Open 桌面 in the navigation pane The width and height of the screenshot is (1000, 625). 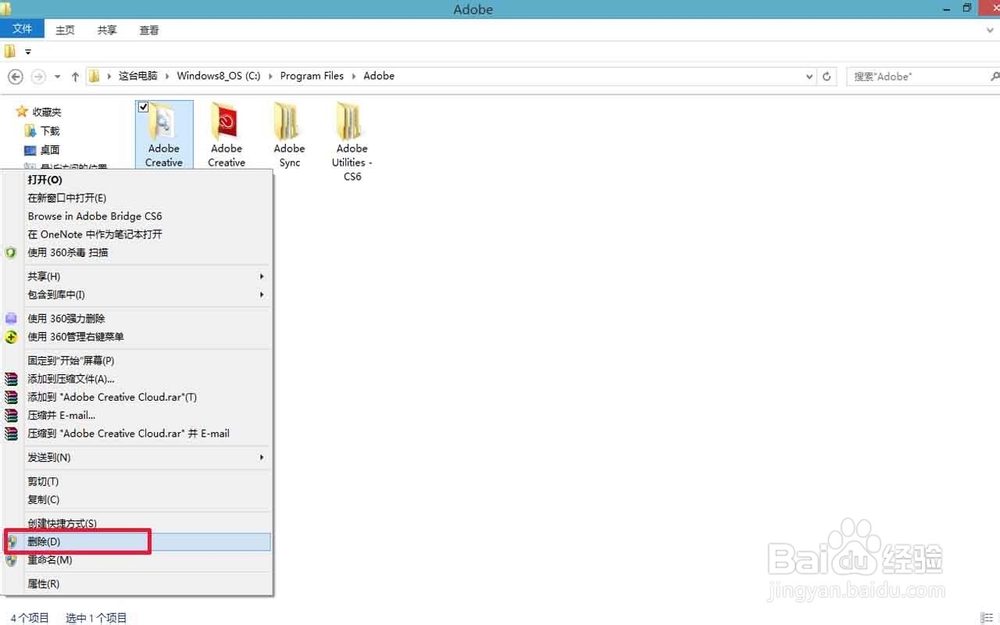[x=50, y=150]
